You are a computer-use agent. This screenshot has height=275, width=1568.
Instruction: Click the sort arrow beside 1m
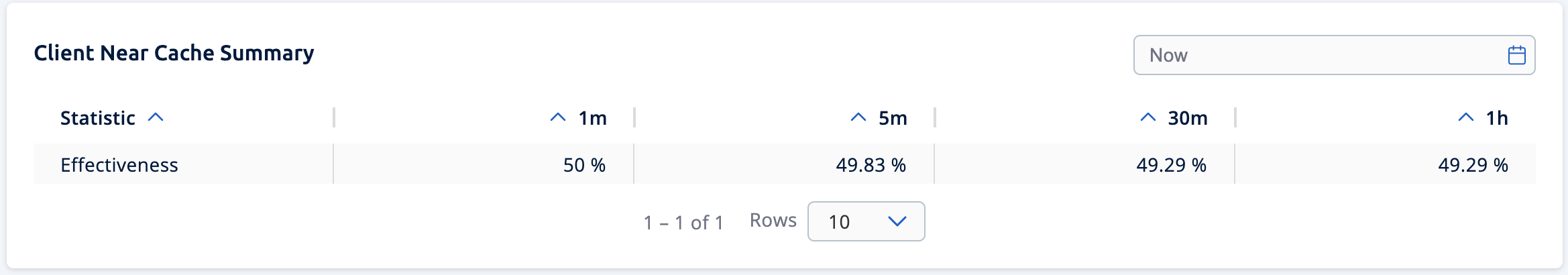pos(557,117)
